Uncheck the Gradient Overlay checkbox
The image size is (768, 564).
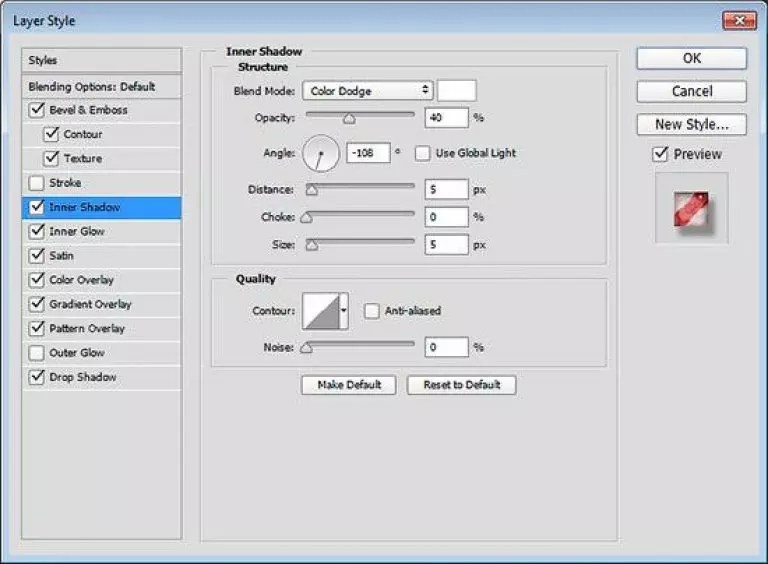37,304
